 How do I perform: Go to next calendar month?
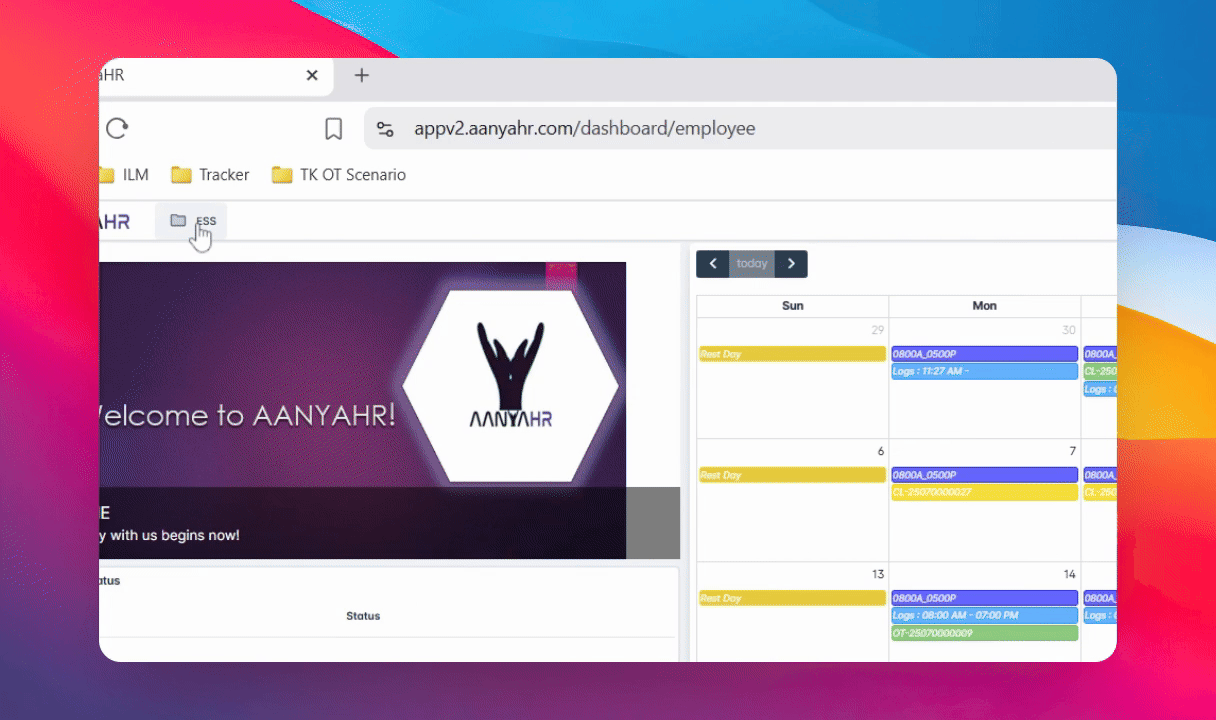coord(791,264)
